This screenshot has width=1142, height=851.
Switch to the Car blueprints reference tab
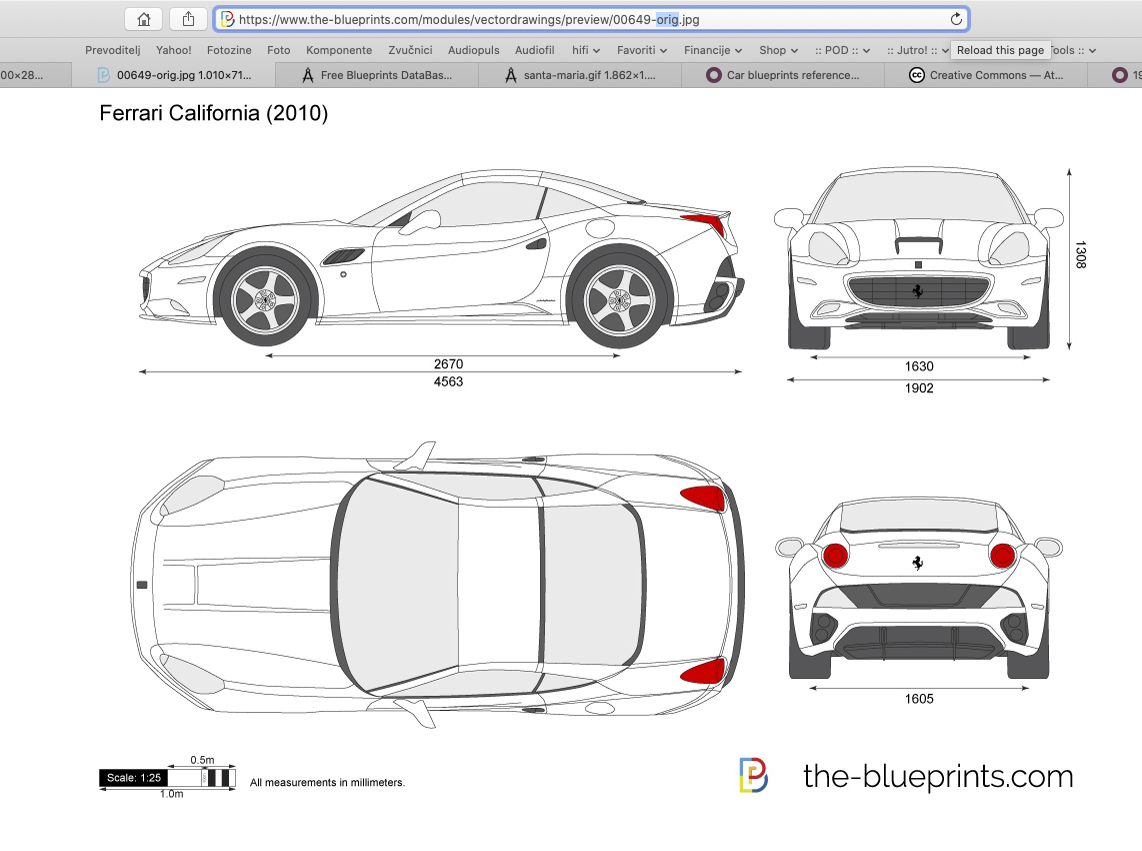(783, 75)
